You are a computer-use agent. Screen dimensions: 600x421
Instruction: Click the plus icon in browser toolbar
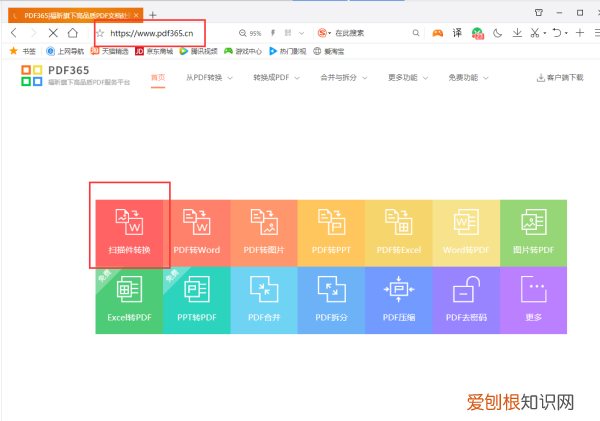point(580,33)
